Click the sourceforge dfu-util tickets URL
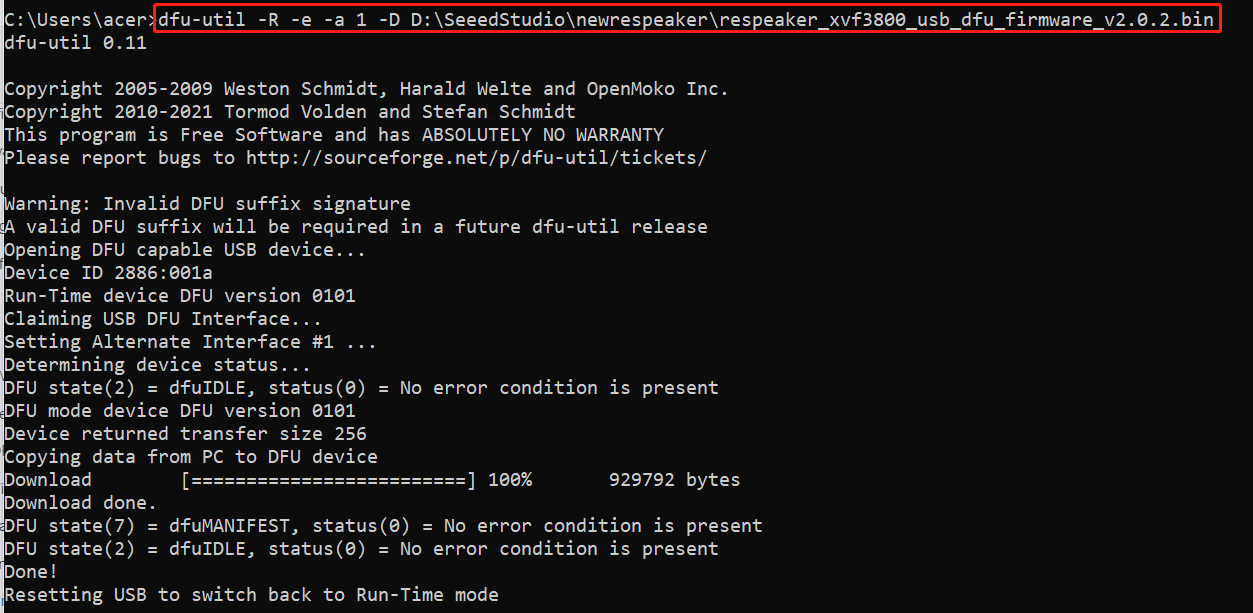 tap(477, 157)
